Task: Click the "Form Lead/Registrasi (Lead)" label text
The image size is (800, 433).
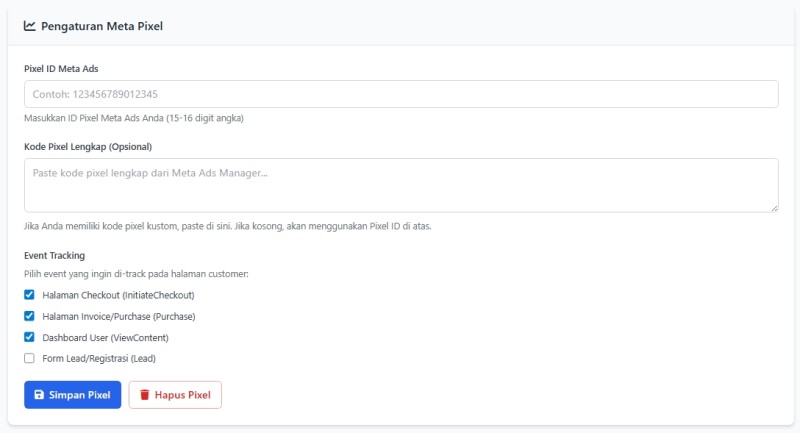Action: pos(99,358)
